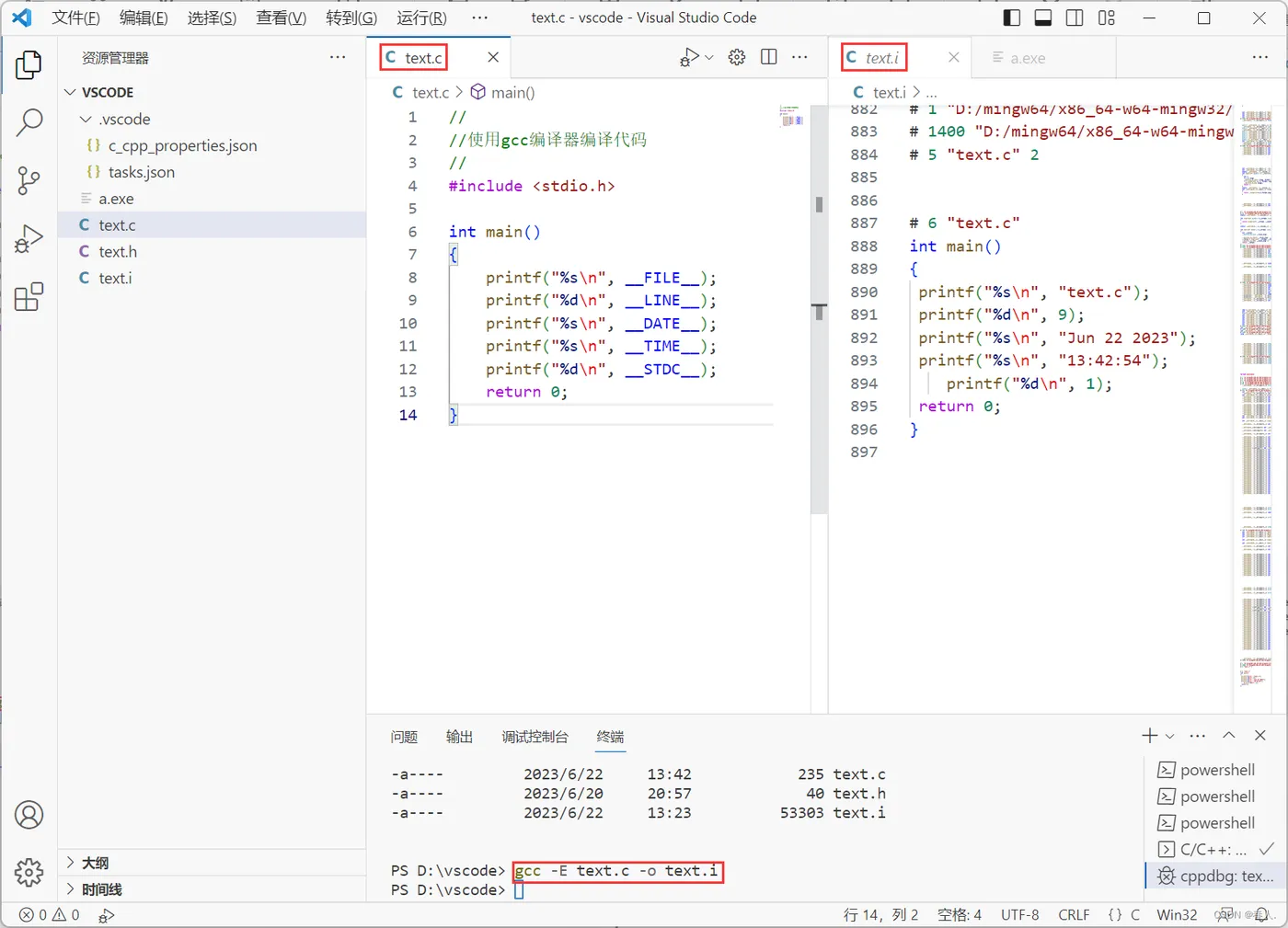Open c_cpp_properties.json in the explorer
The height and width of the screenshot is (928, 1288).
(212, 145)
